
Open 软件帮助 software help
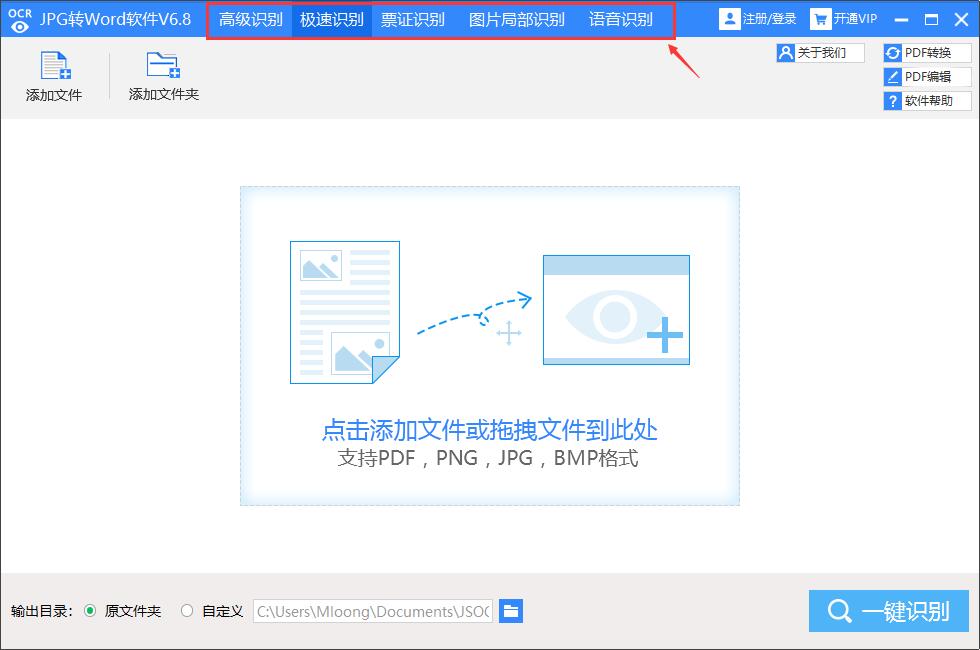tap(893, 101)
